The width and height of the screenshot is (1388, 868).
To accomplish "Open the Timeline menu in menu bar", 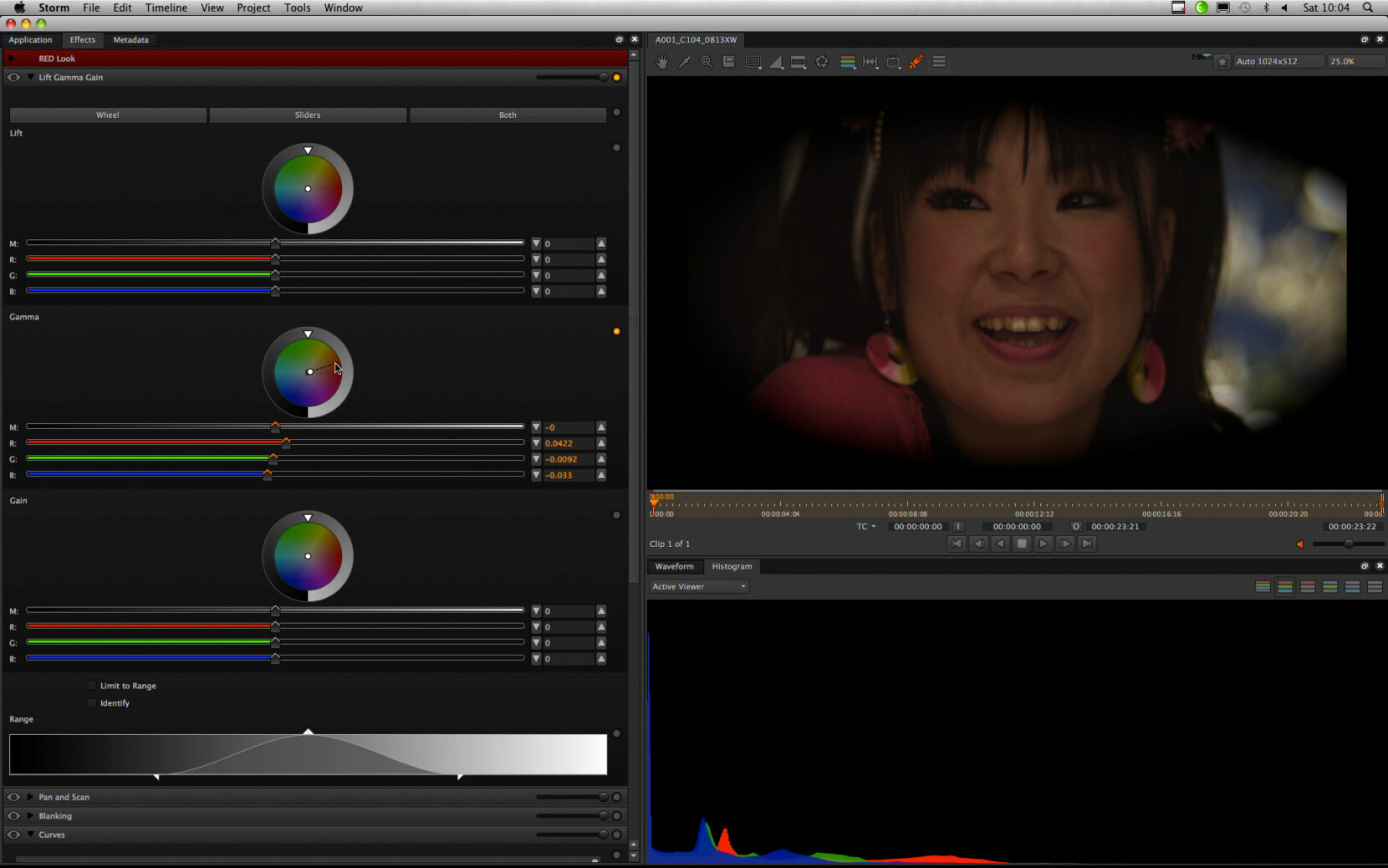I will [x=166, y=8].
